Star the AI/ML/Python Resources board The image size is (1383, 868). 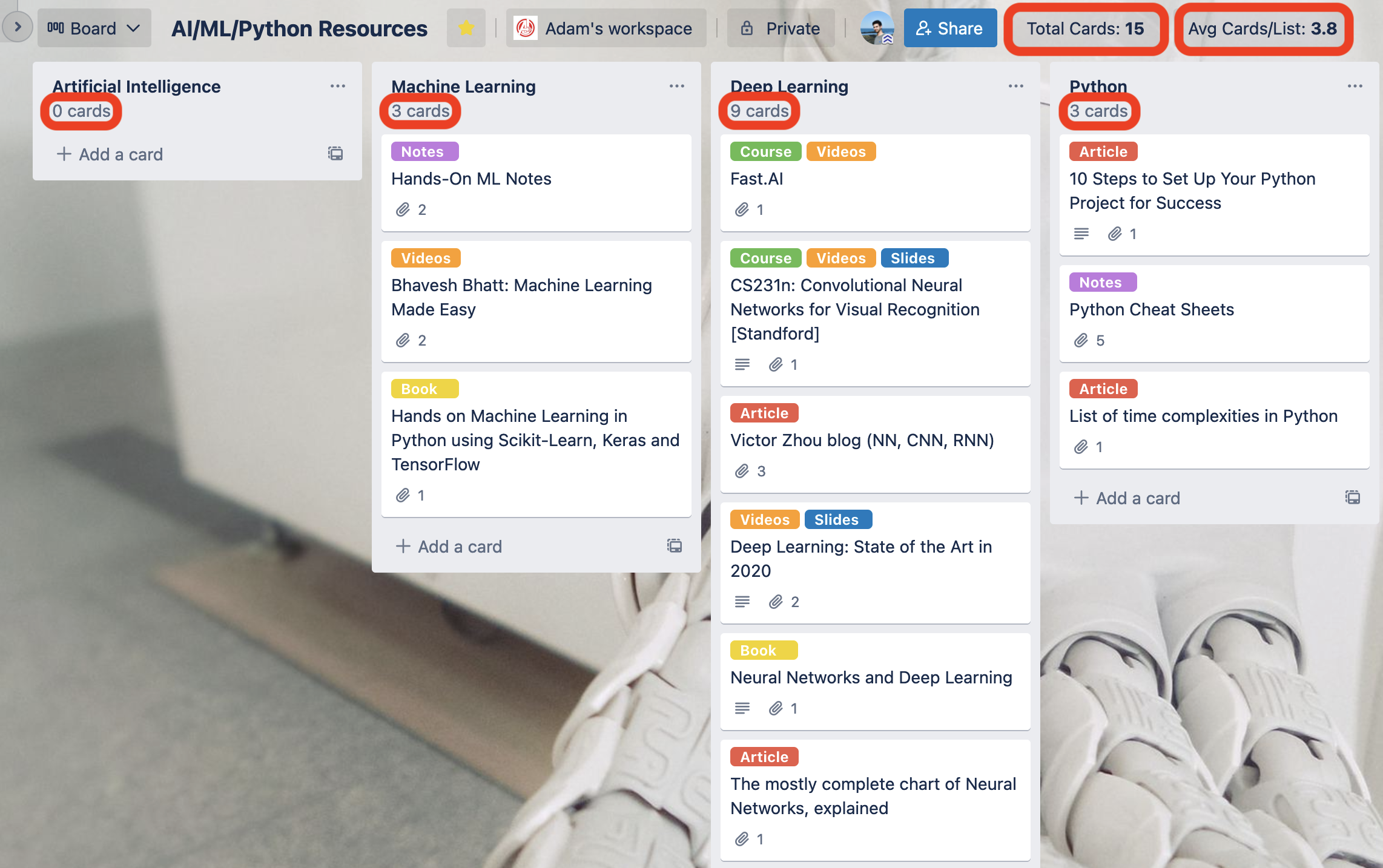(466, 28)
